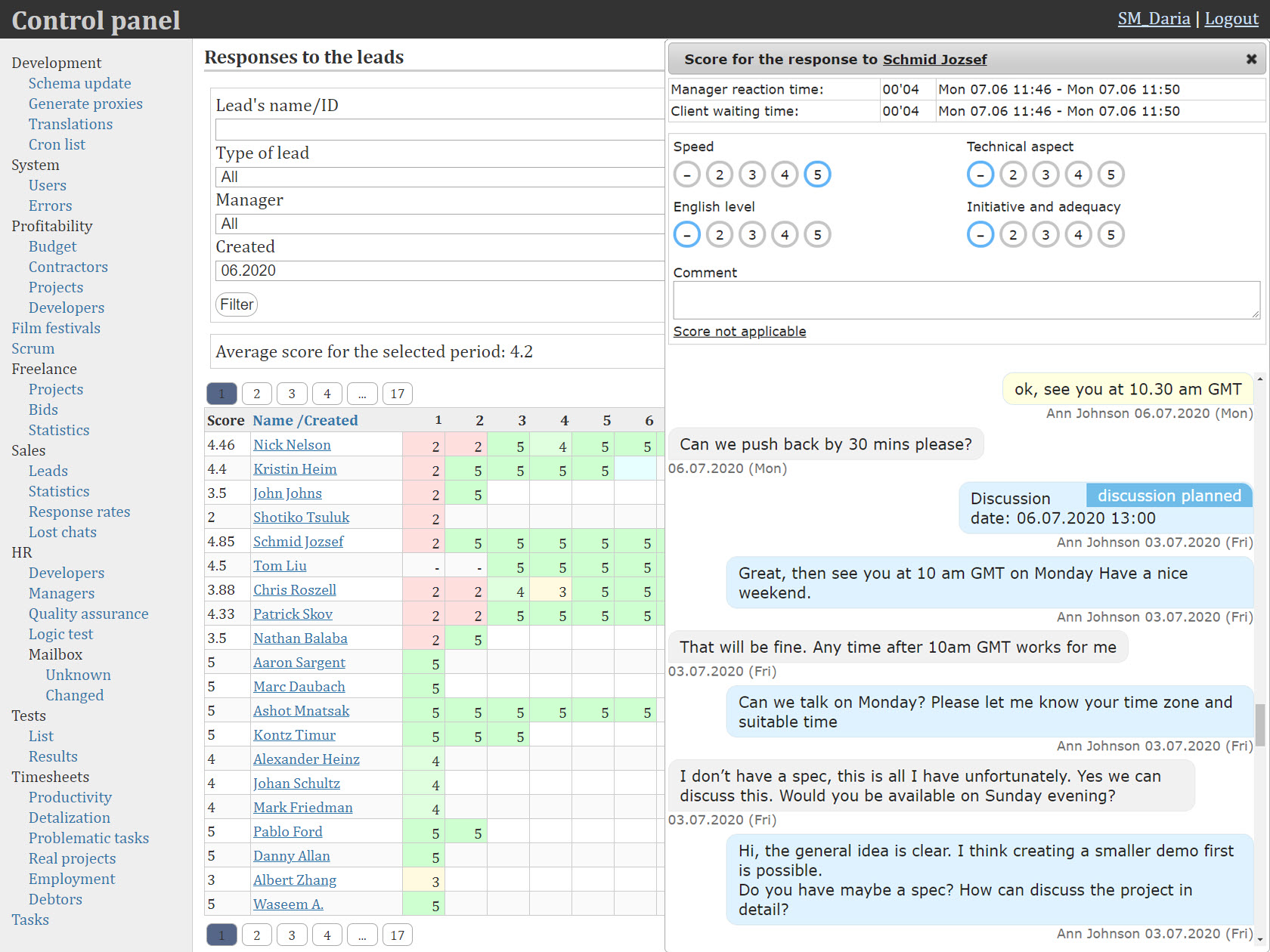
Task: Close the score popup with X icon
Action: pyautogui.click(x=1251, y=59)
